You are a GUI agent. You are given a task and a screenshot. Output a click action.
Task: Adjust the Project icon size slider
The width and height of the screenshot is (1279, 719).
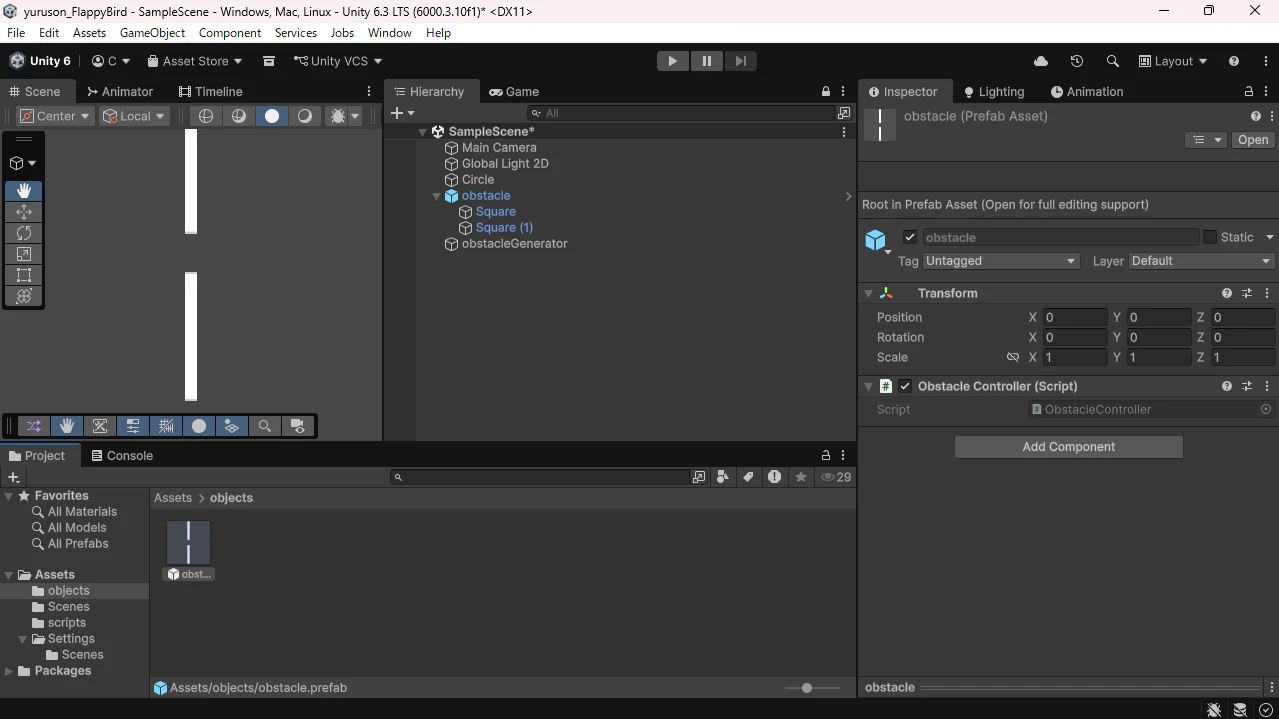812,688
